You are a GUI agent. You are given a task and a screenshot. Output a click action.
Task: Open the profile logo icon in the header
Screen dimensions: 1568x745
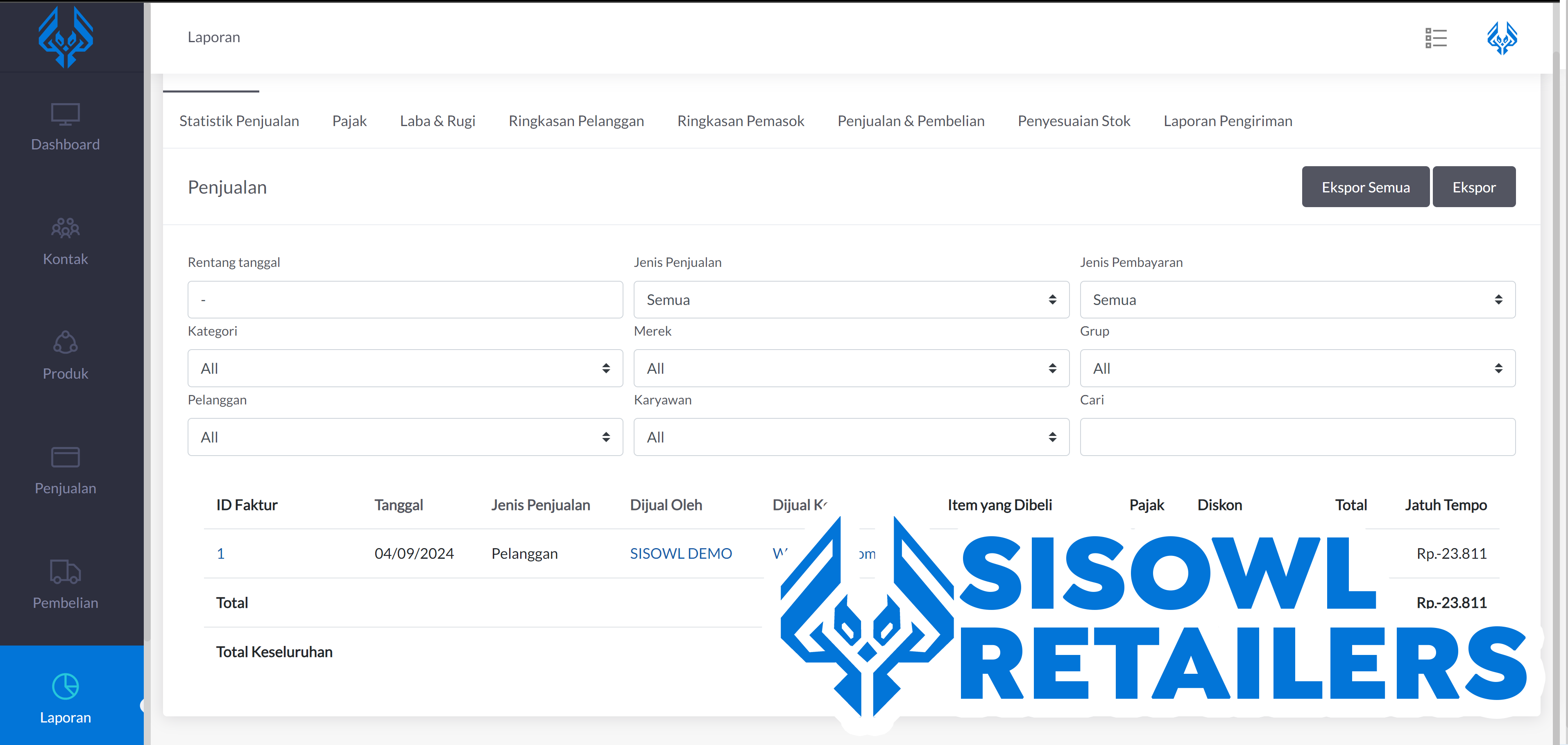(x=1502, y=38)
